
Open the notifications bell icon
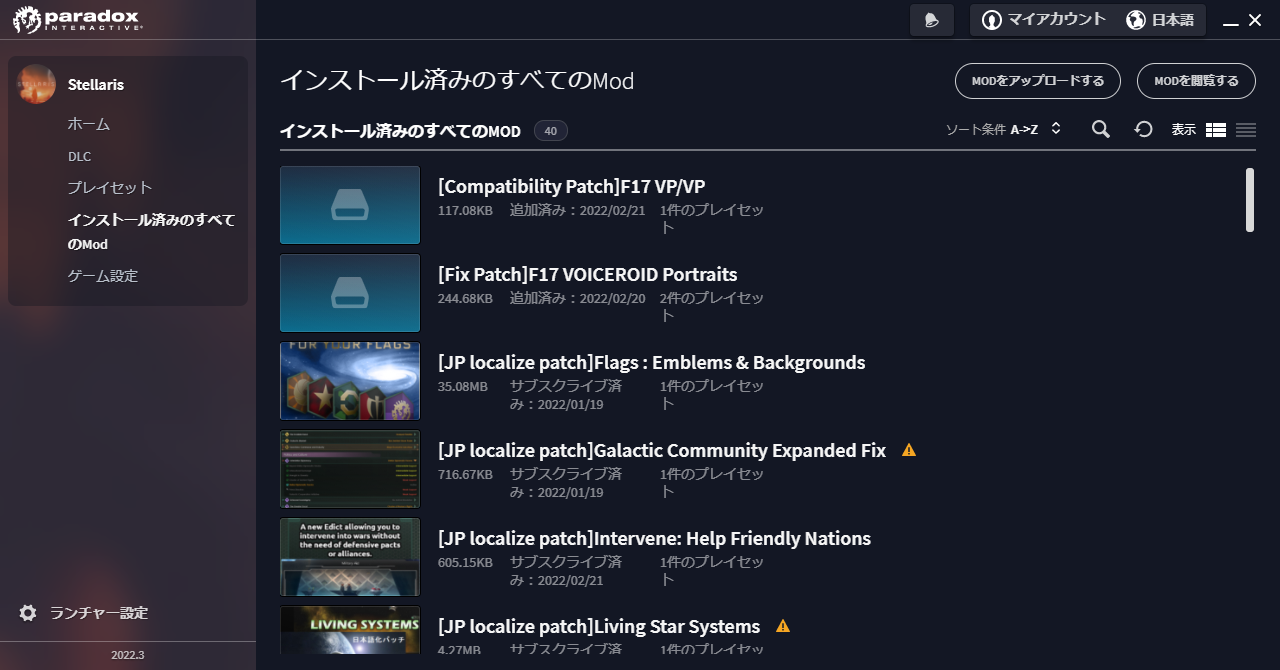[x=932, y=20]
